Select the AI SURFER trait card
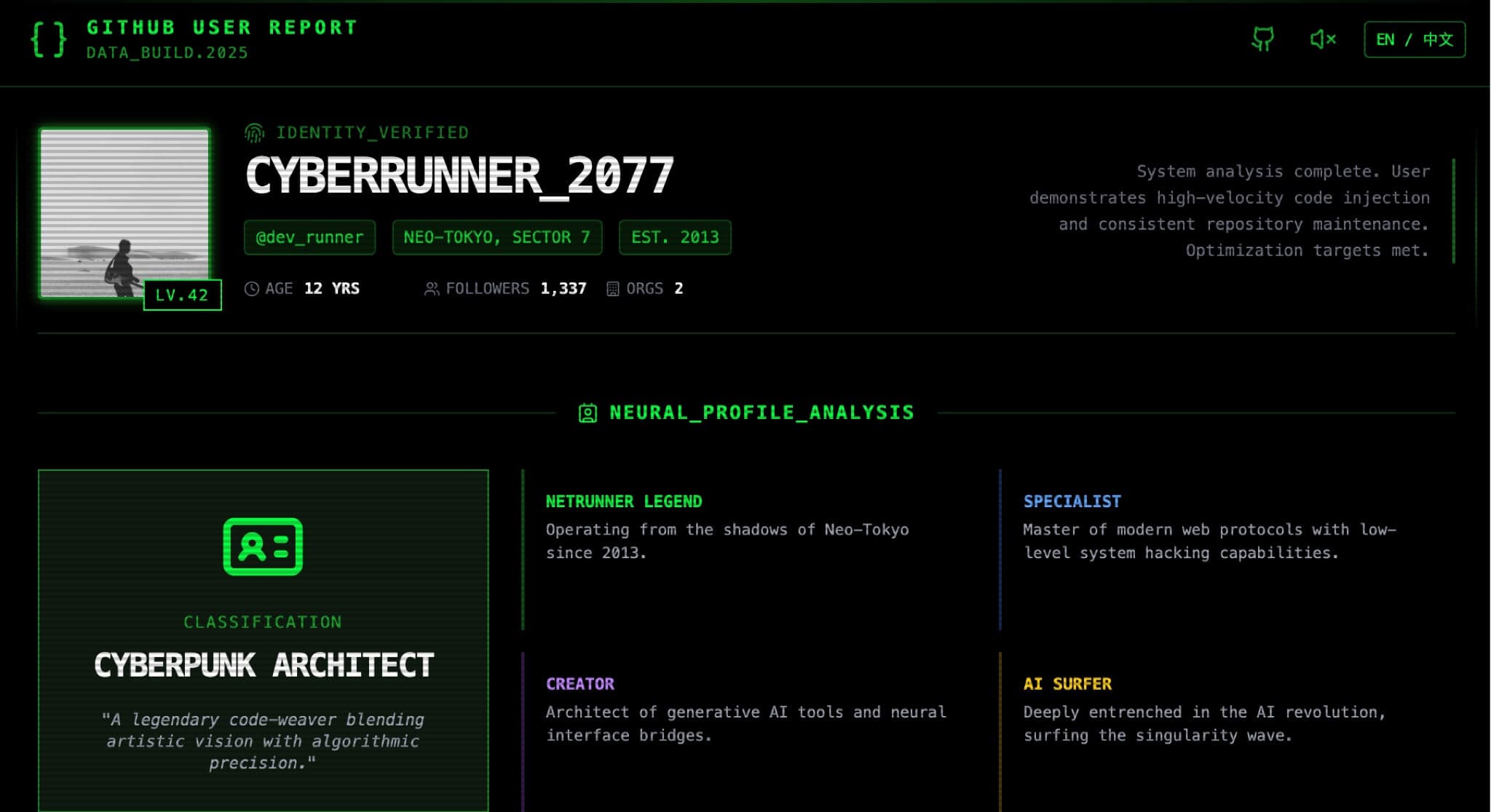Screen dimensions: 1491x812 pyautogui.click(x=1067, y=683)
